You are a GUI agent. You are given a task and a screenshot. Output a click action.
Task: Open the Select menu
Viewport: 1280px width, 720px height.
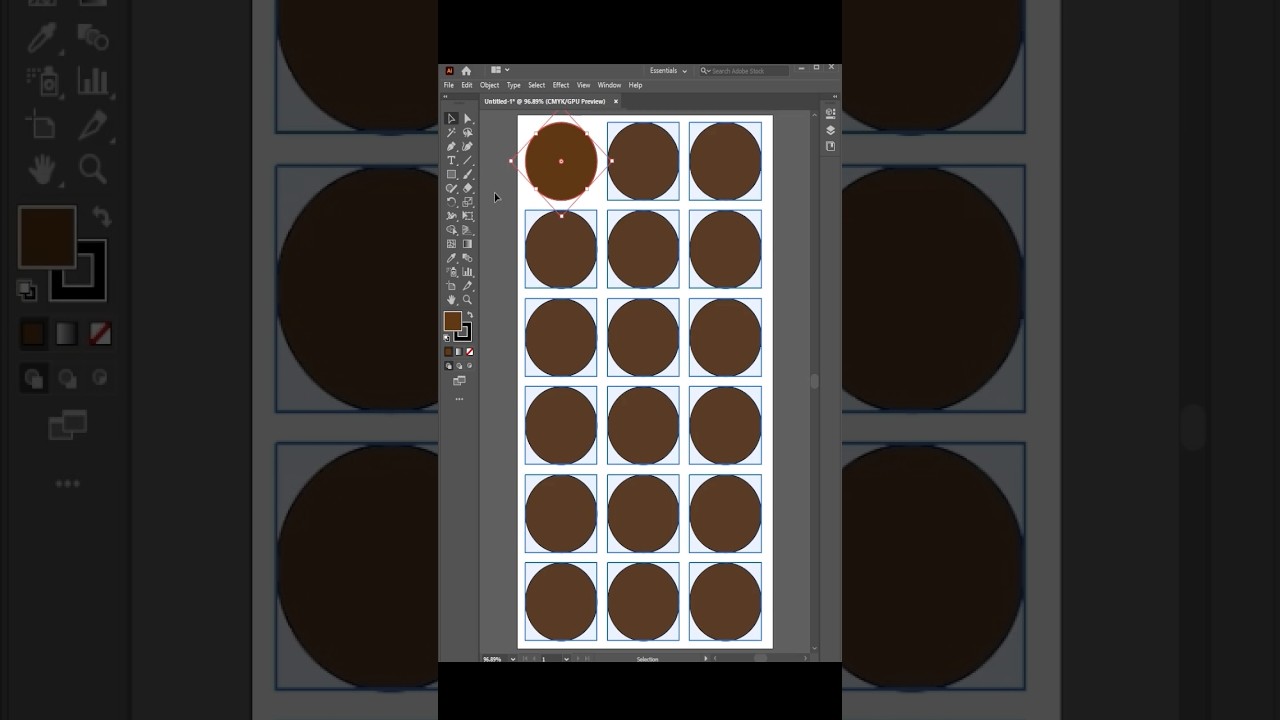tap(537, 85)
